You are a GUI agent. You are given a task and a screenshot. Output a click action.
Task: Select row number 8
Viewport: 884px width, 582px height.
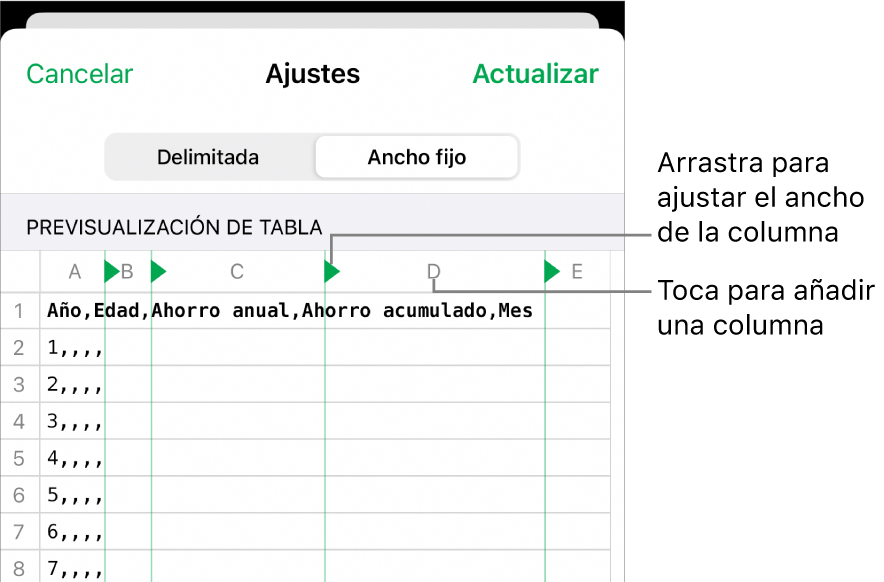click(19, 568)
